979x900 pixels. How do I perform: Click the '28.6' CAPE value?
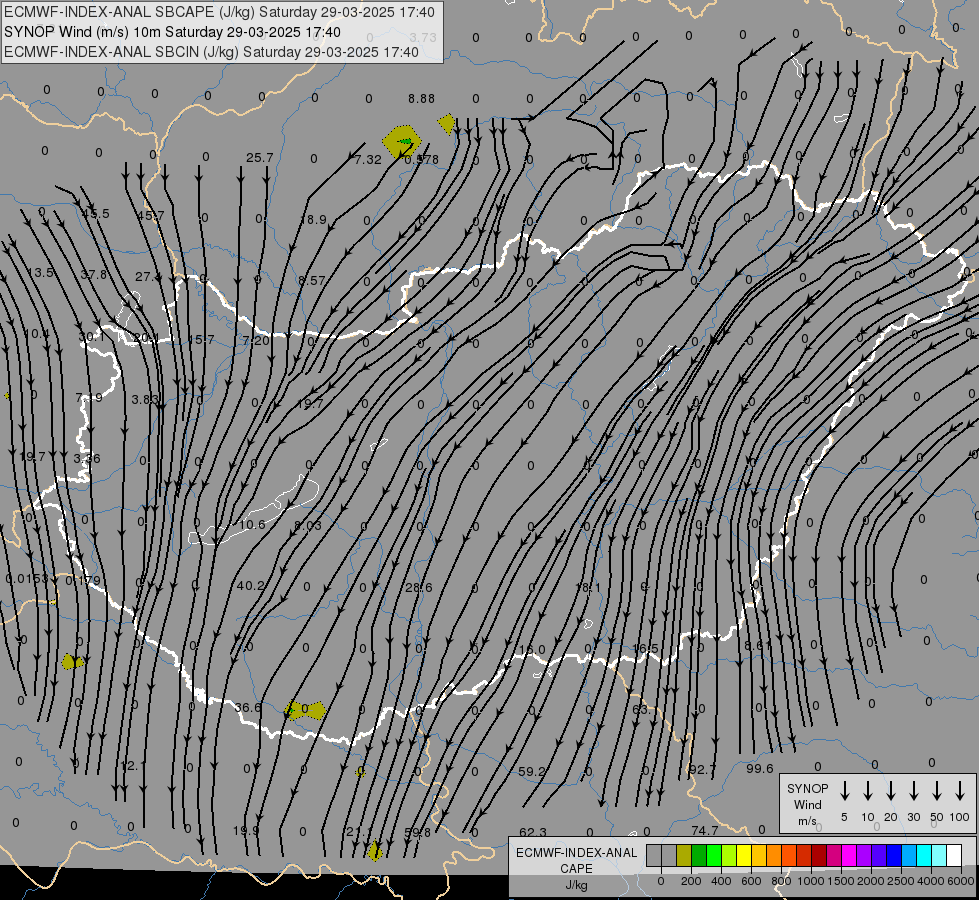(418, 587)
